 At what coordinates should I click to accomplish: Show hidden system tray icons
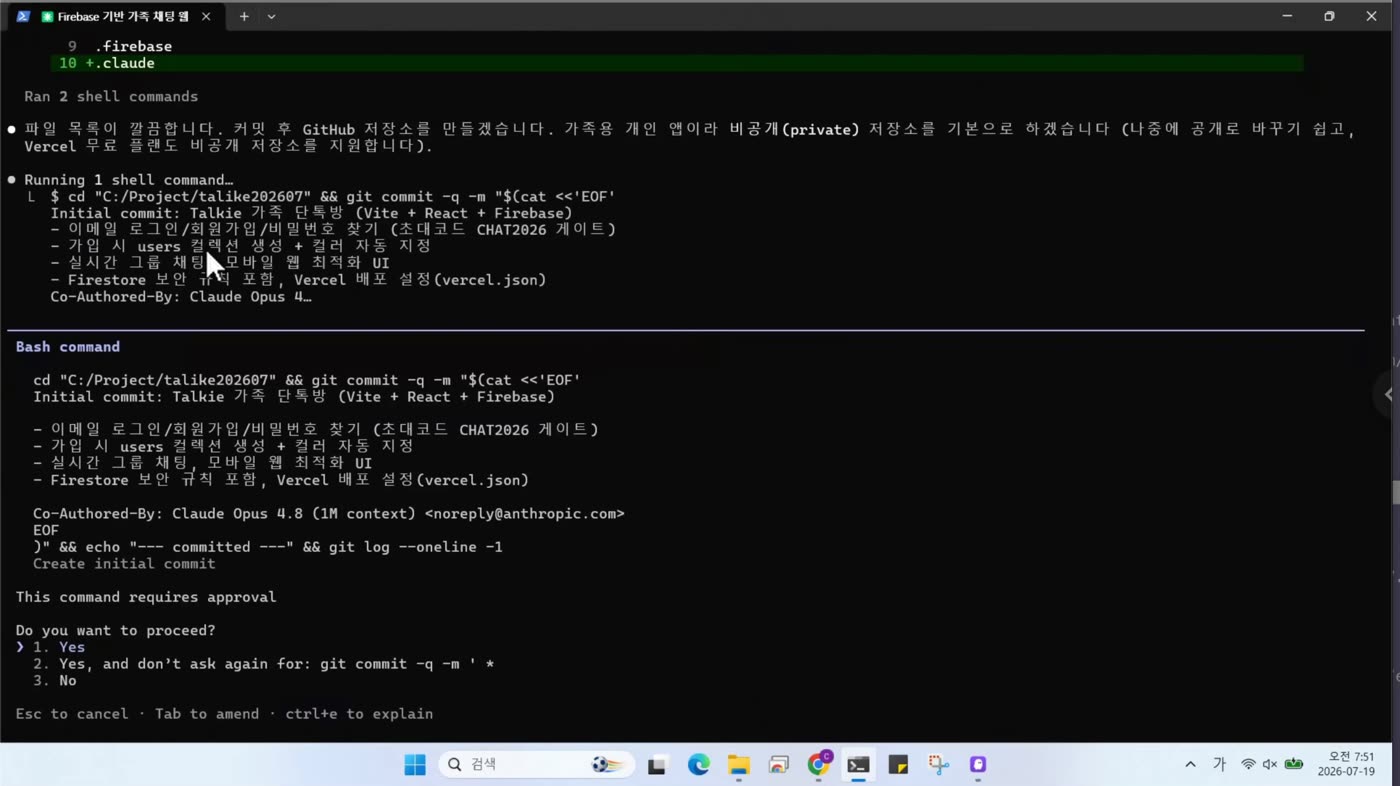point(1190,765)
